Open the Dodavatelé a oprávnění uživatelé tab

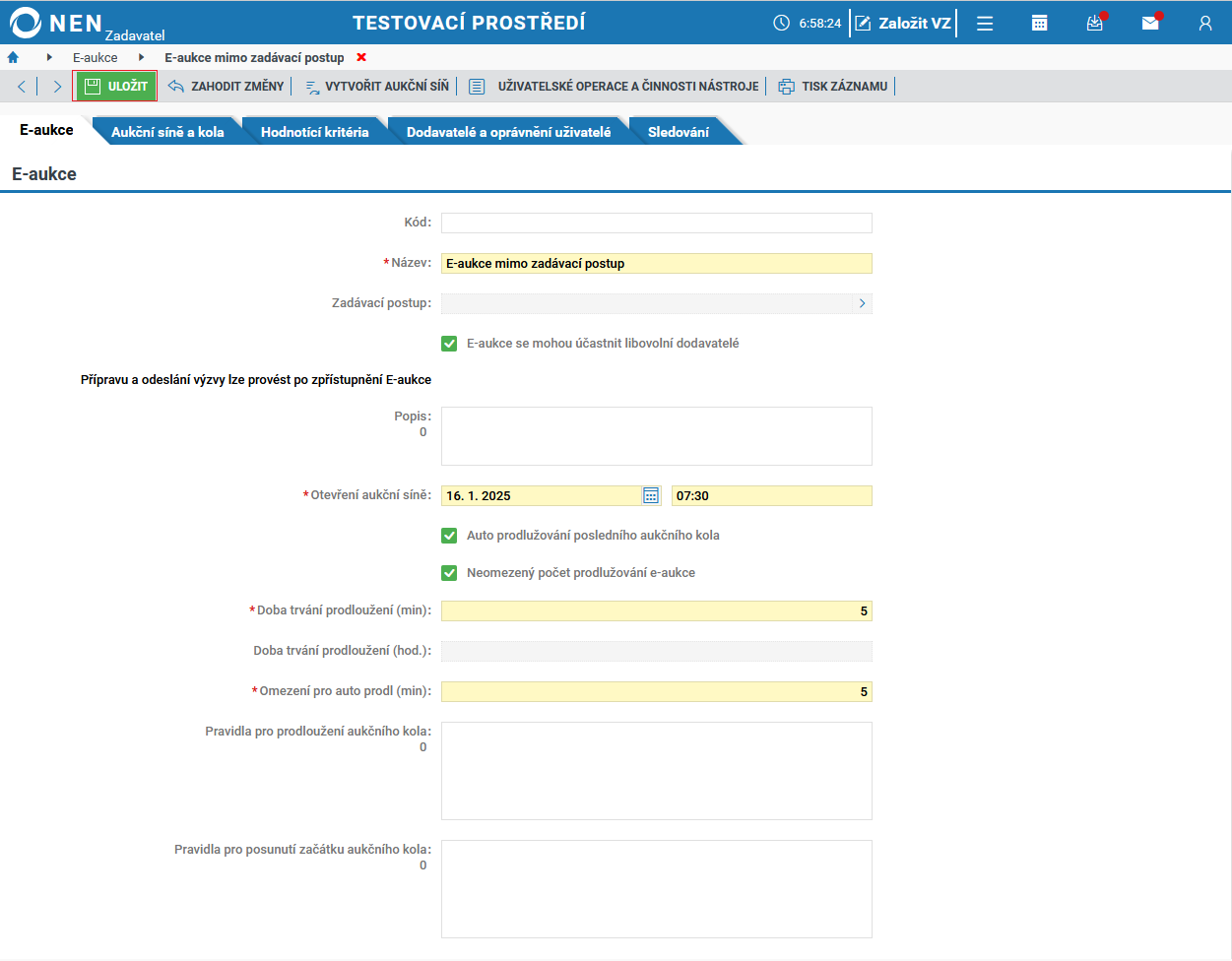(x=509, y=132)
